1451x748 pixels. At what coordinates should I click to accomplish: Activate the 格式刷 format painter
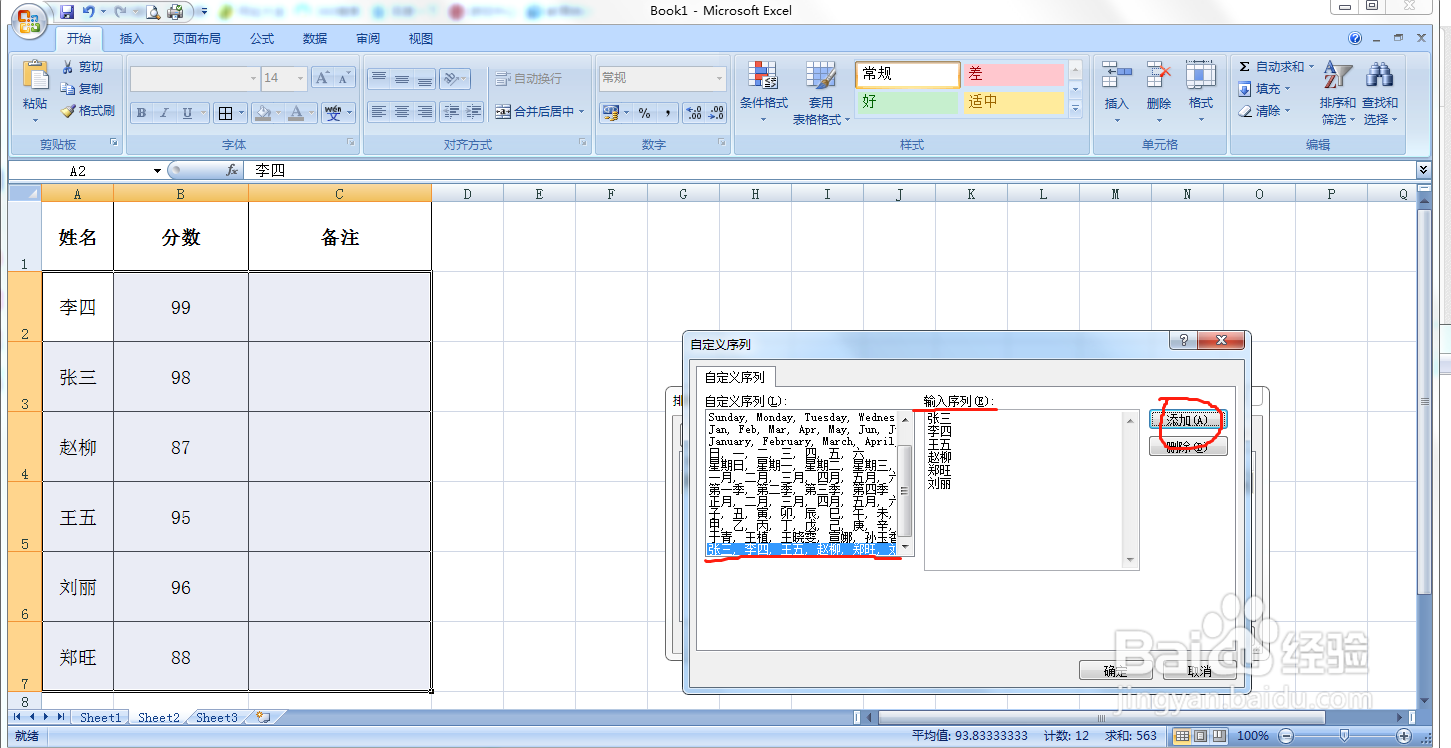(88, 111)
